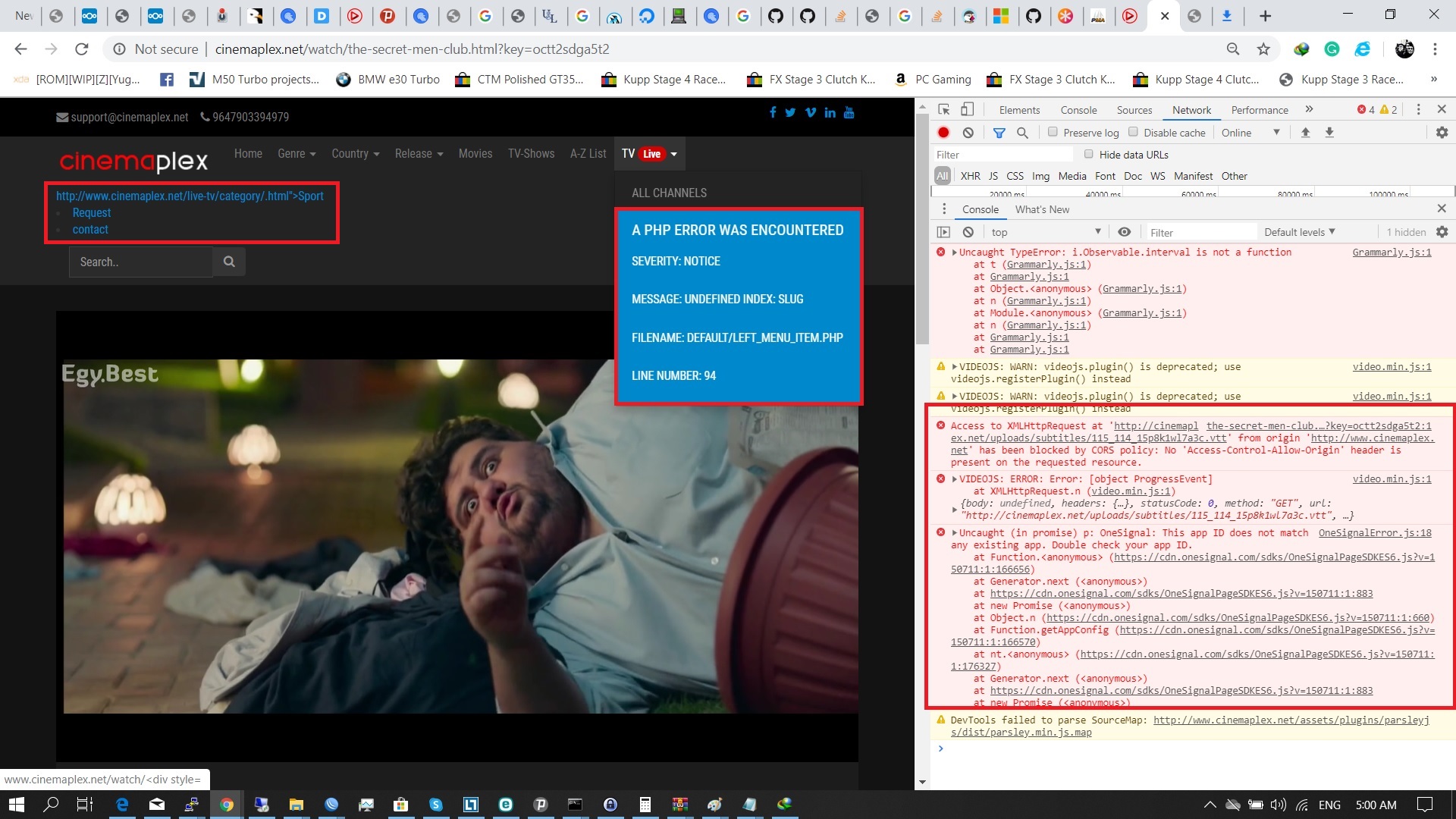Expand the Country menu
Image resolution: width=1456 pixels, height=819 pixels.
point(355,154)
